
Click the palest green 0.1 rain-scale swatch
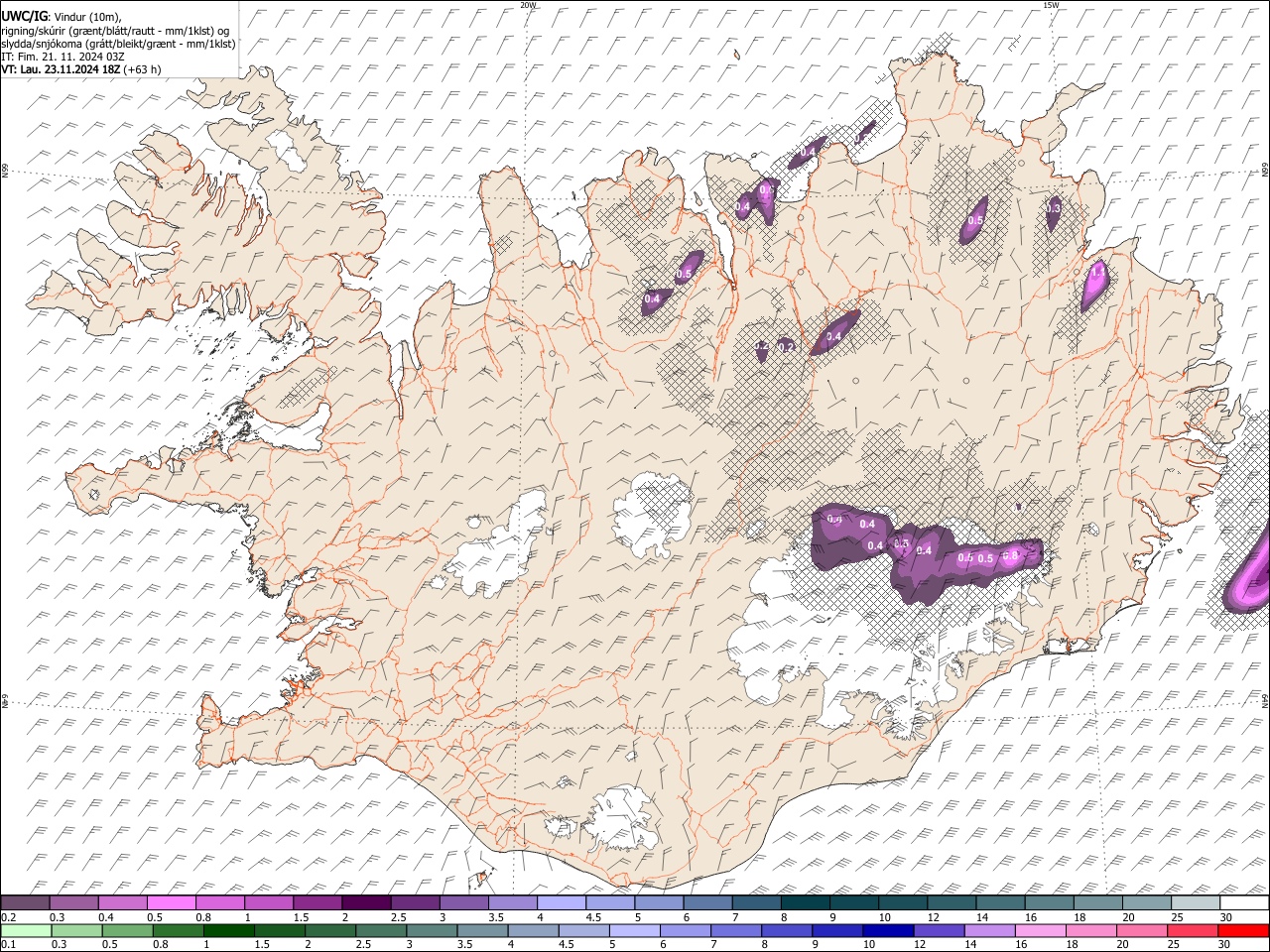[26, 930]
